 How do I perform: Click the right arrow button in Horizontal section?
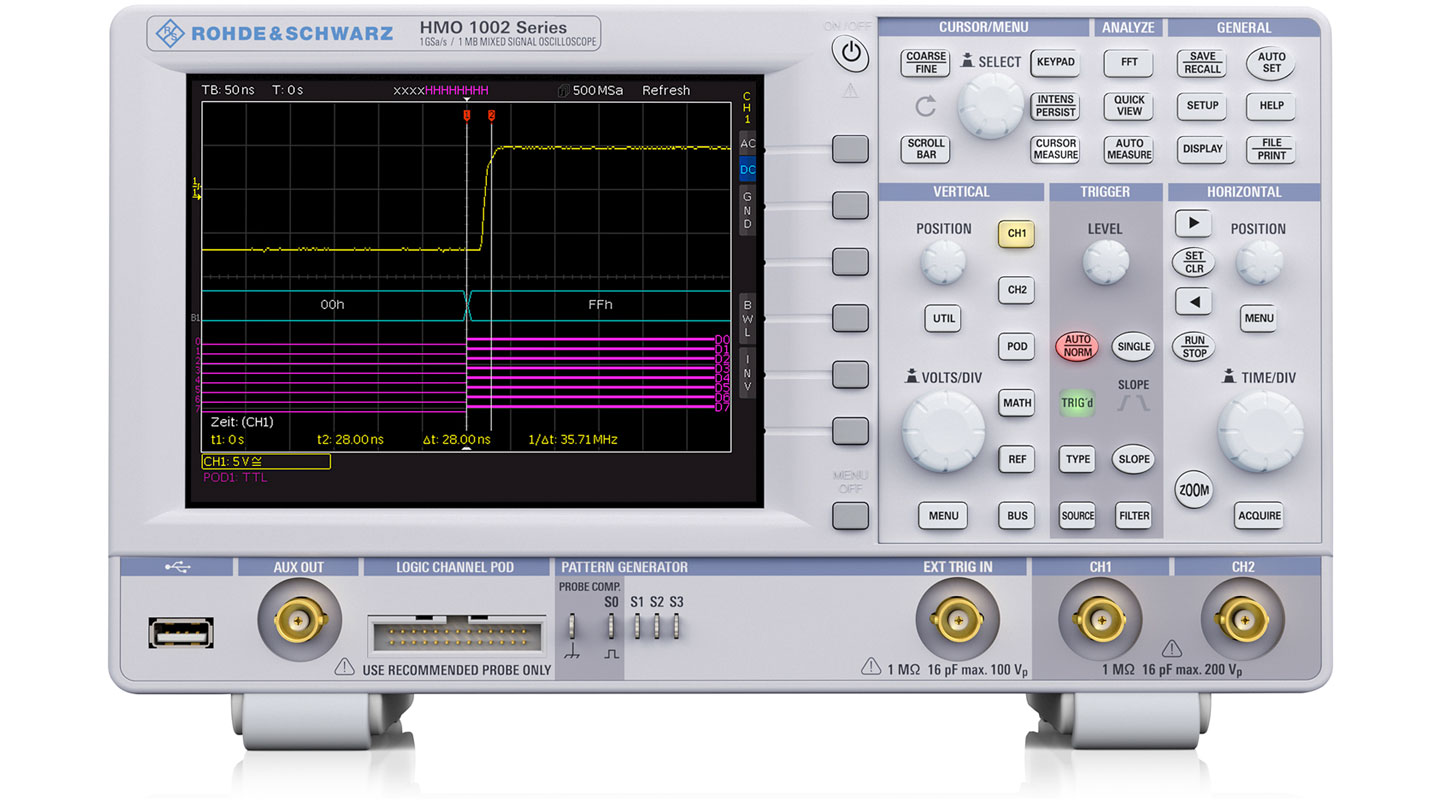coord(1191,223)
